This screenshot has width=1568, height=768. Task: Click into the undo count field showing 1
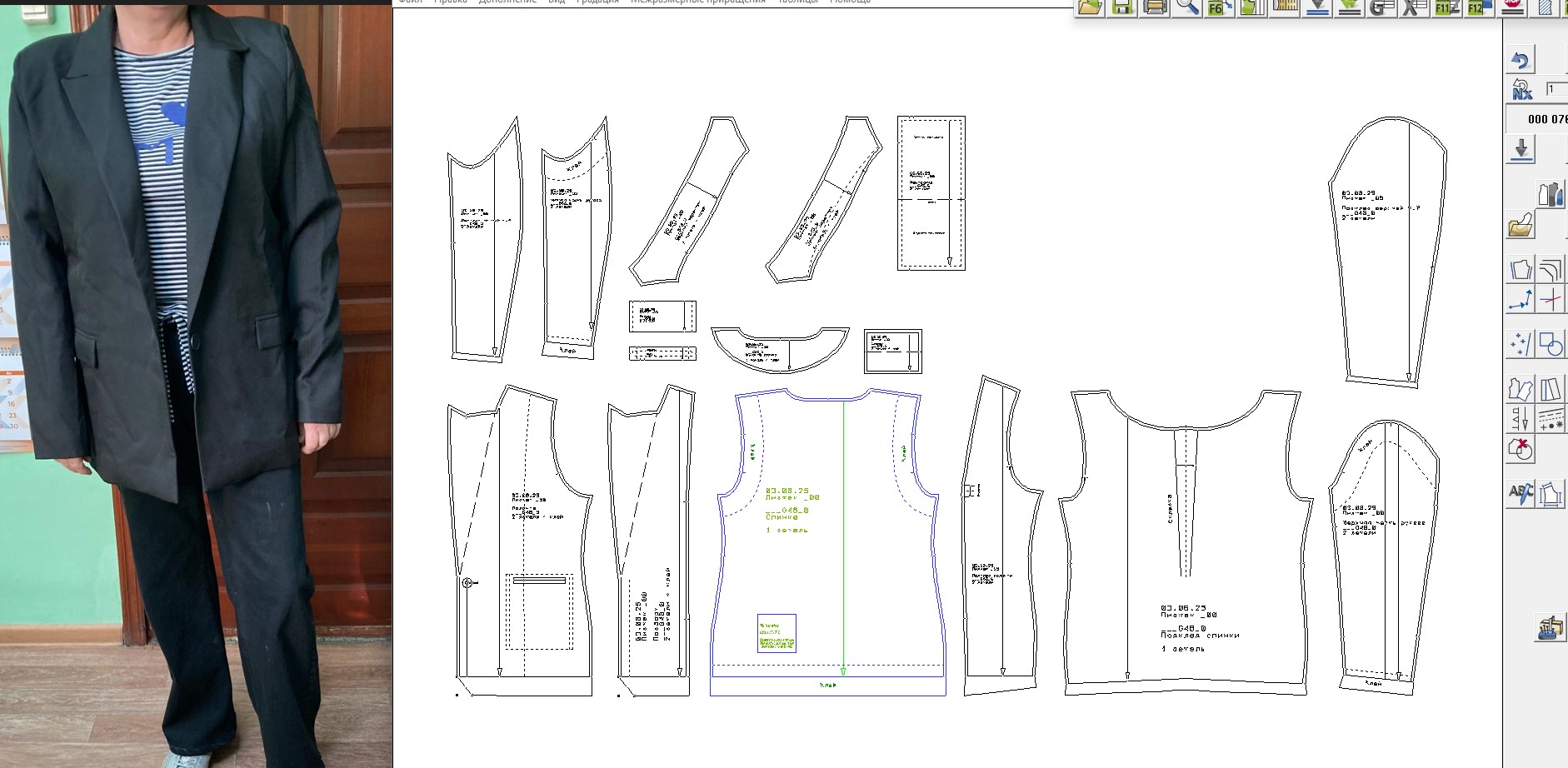point(1556,89)
